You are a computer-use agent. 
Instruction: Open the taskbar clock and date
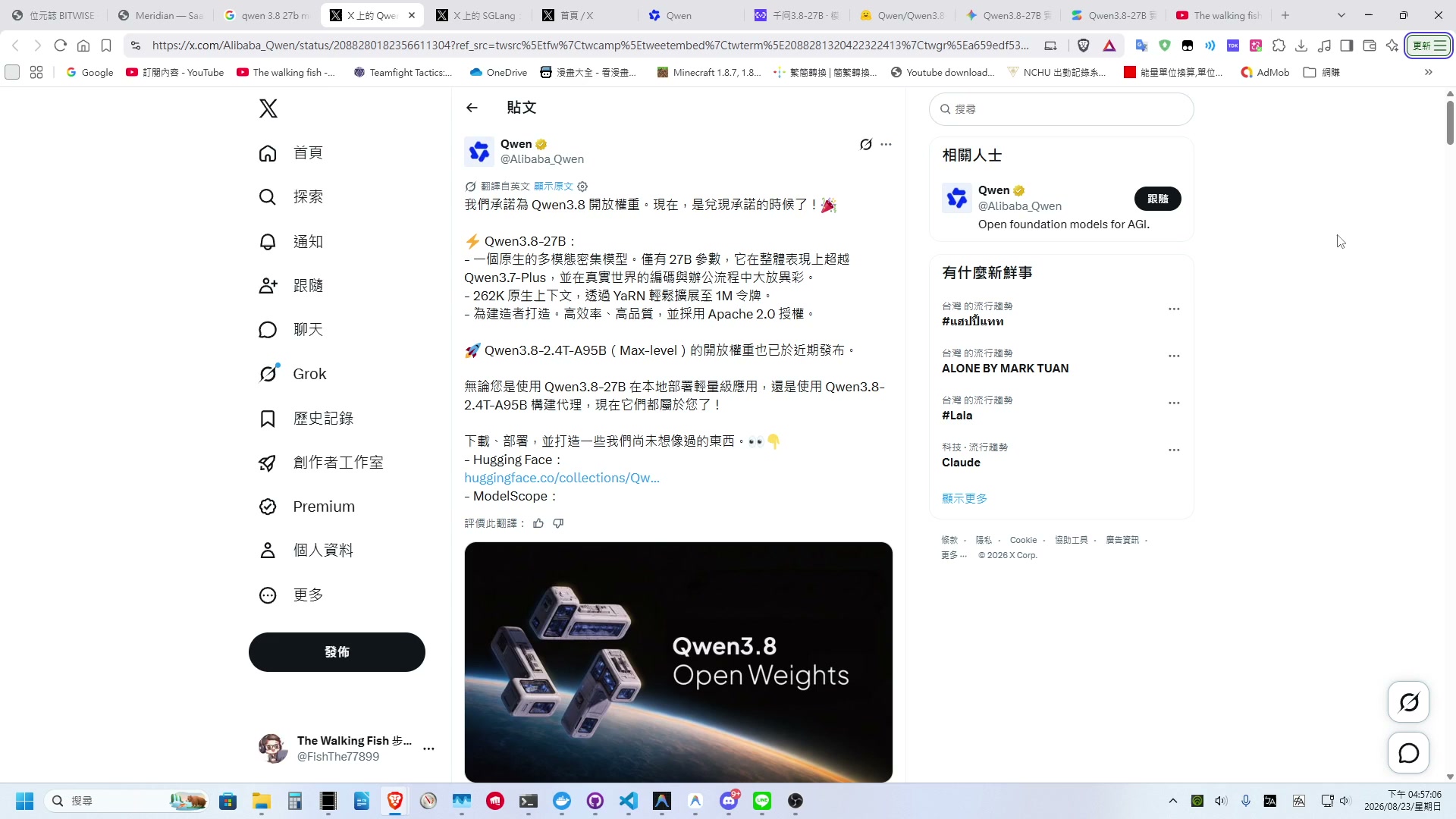[x=1402, y=801]
